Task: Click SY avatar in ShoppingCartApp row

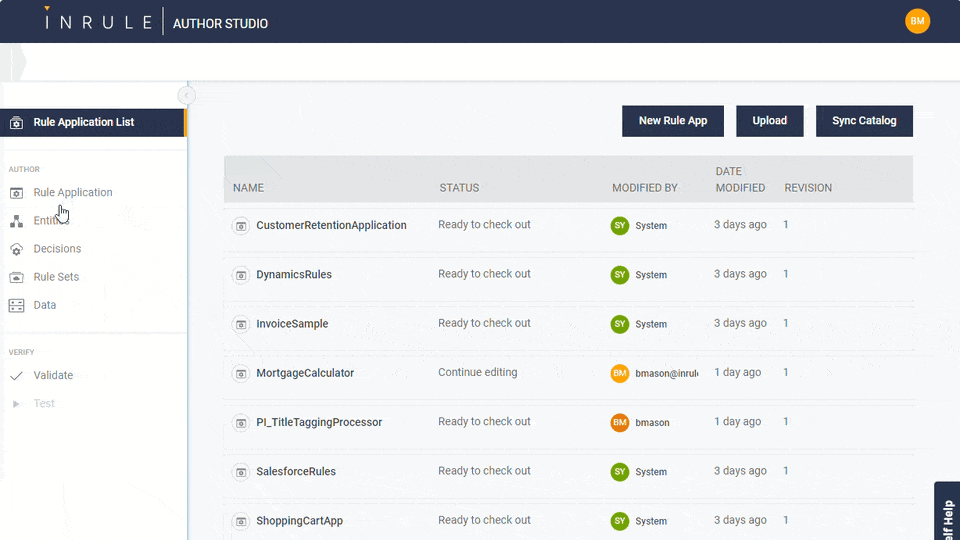Action: (620, 521)
